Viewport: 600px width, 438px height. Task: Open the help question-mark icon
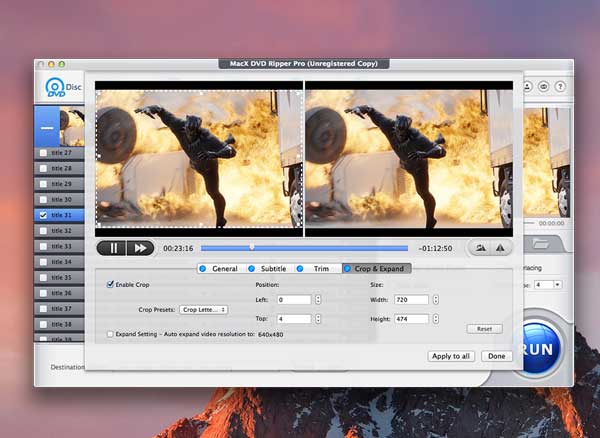coord(560,86)
